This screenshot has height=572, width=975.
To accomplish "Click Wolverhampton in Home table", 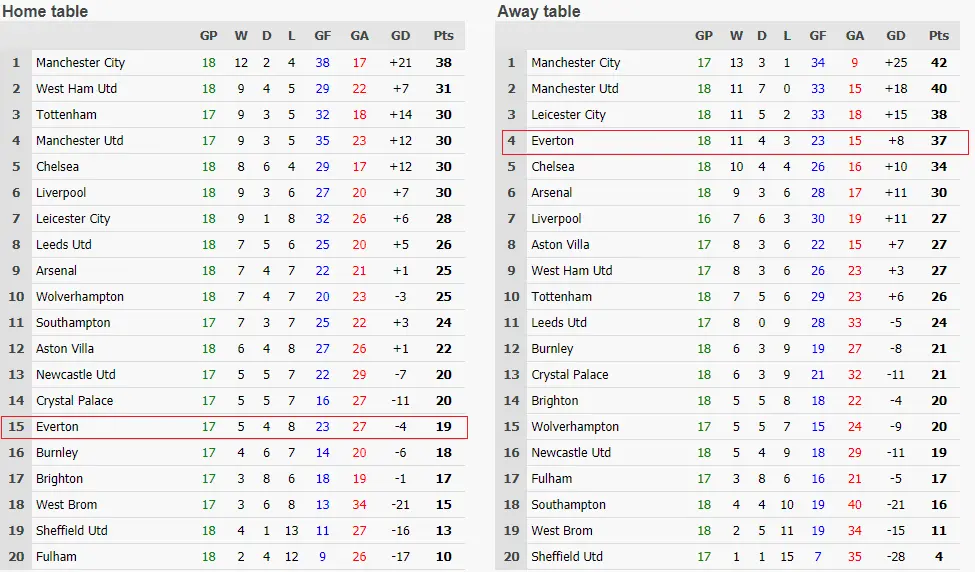I will pos(80,297).
